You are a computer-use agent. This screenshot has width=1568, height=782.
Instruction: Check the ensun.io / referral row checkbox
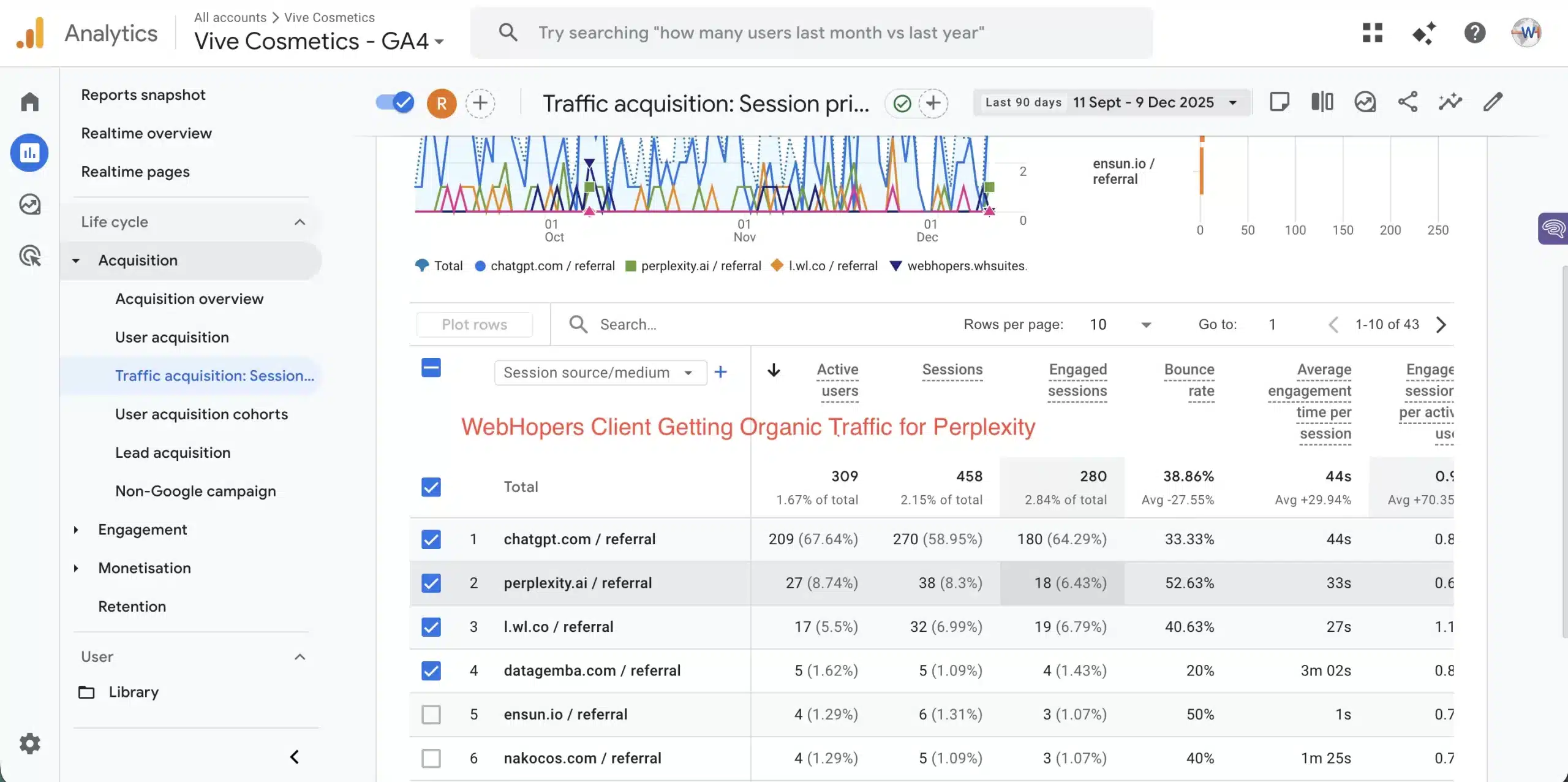[x=431, y=714]
